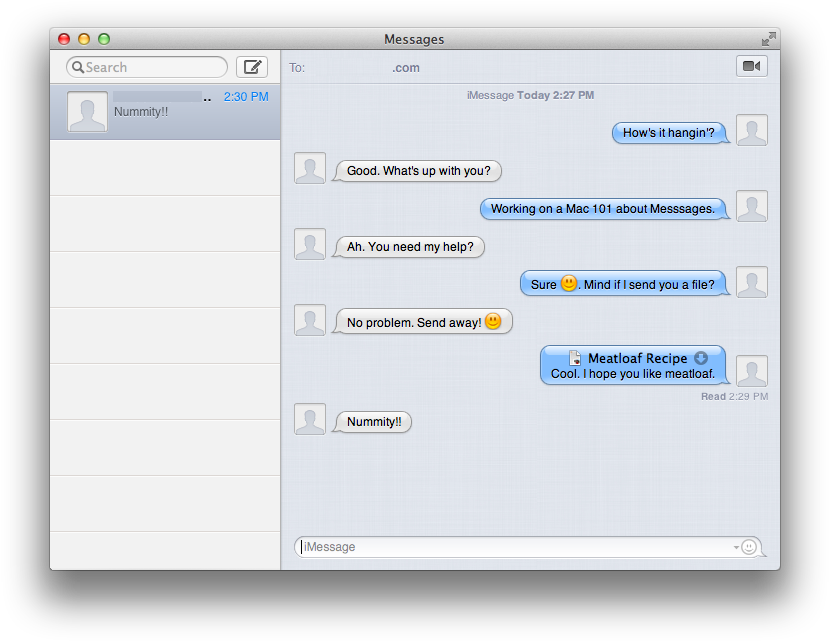
Task: Select the 'Nummity!!' message bubble
Action: click(372, 421)
